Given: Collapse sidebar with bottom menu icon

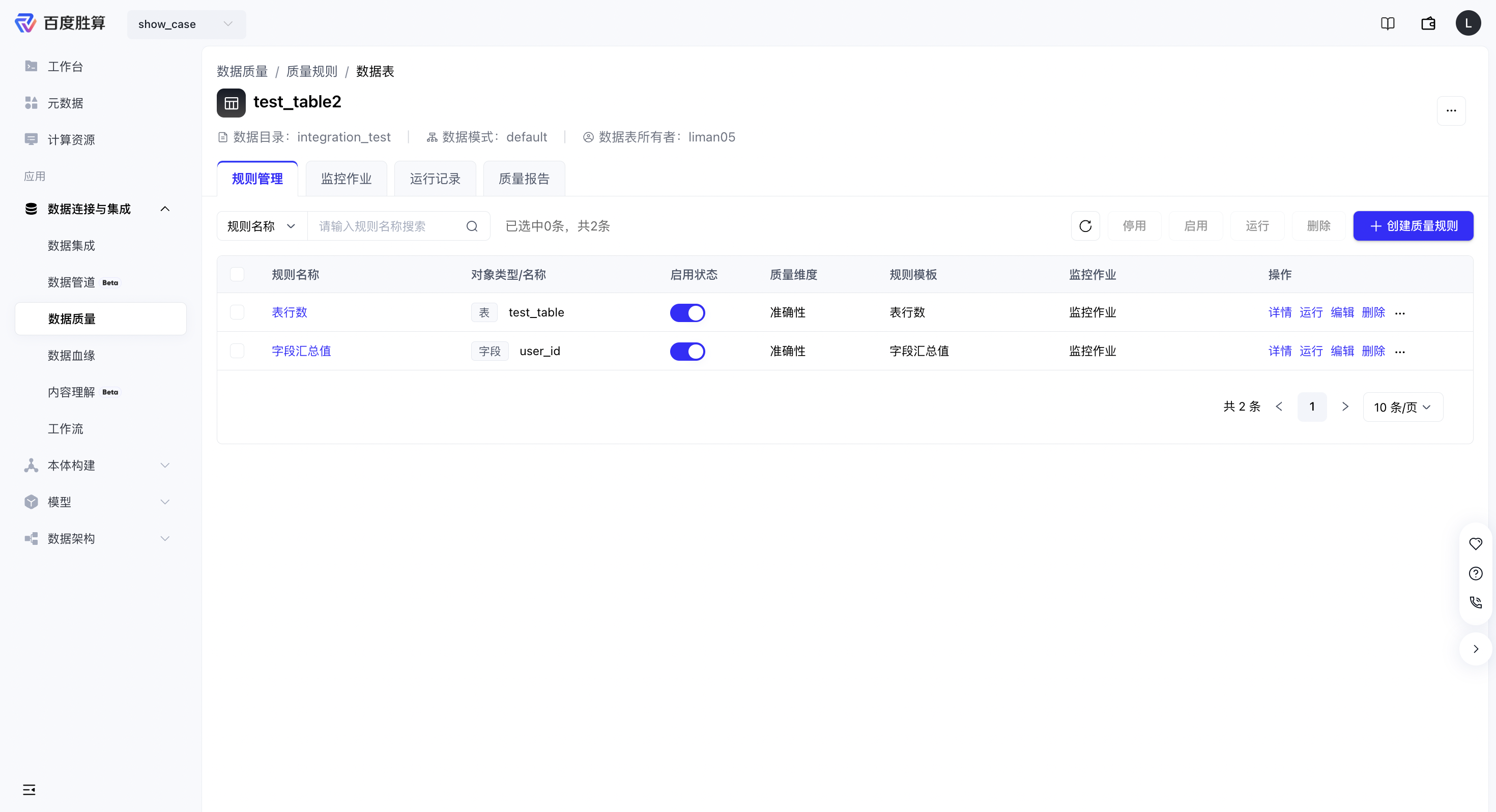Looking at the screenshot, I should coord(29,789).
